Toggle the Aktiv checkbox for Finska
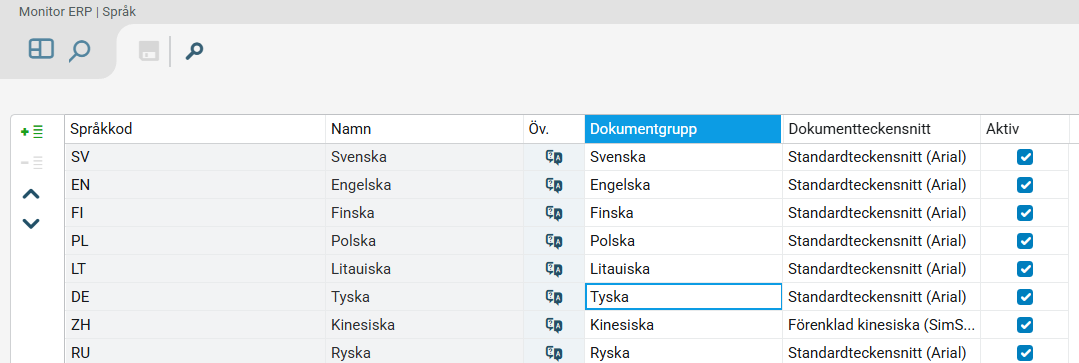1079x363 pixels. click(x=1025, y=213)
